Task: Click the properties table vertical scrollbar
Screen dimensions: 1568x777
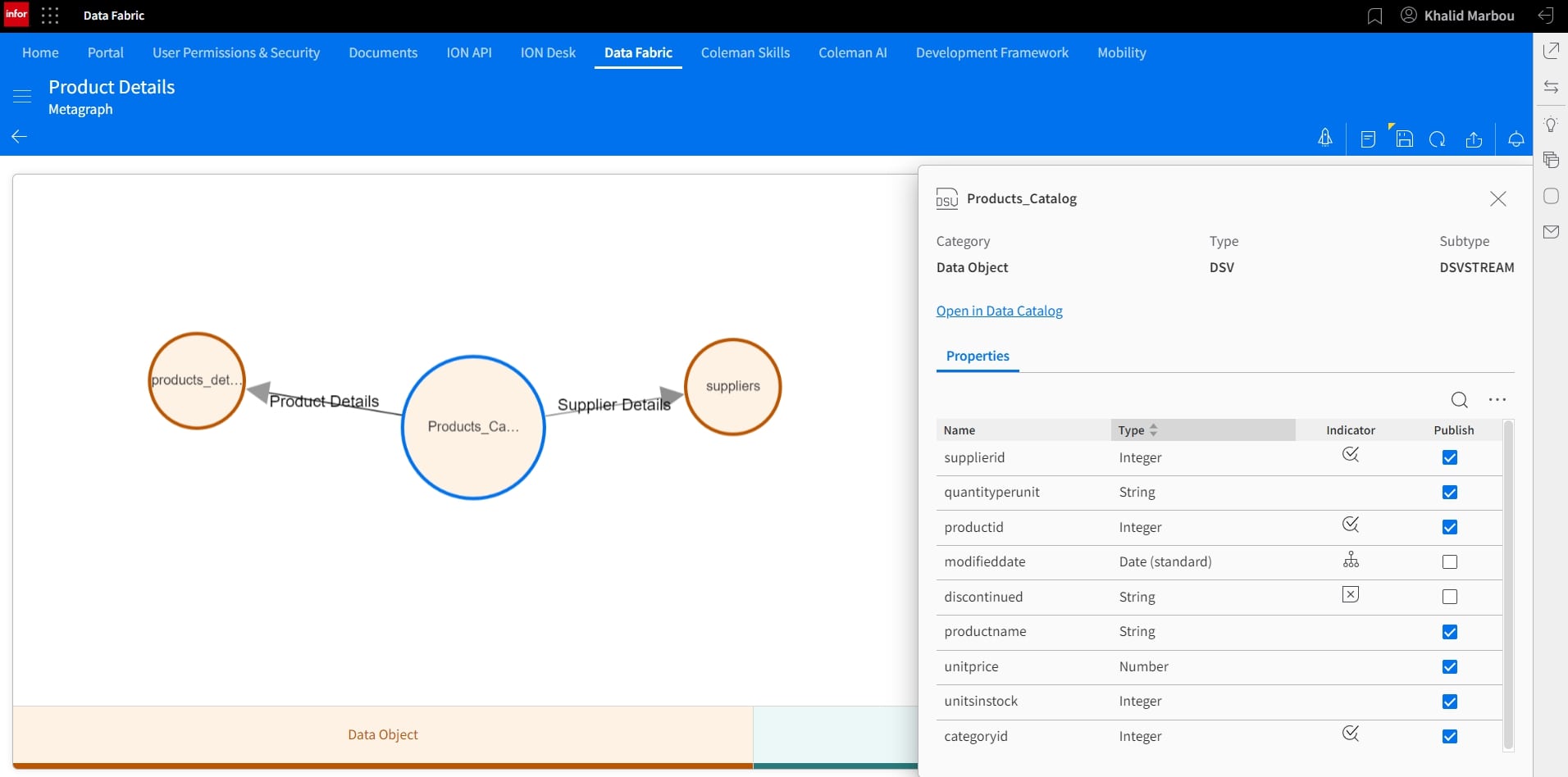Action: [x=1508, y=585]
